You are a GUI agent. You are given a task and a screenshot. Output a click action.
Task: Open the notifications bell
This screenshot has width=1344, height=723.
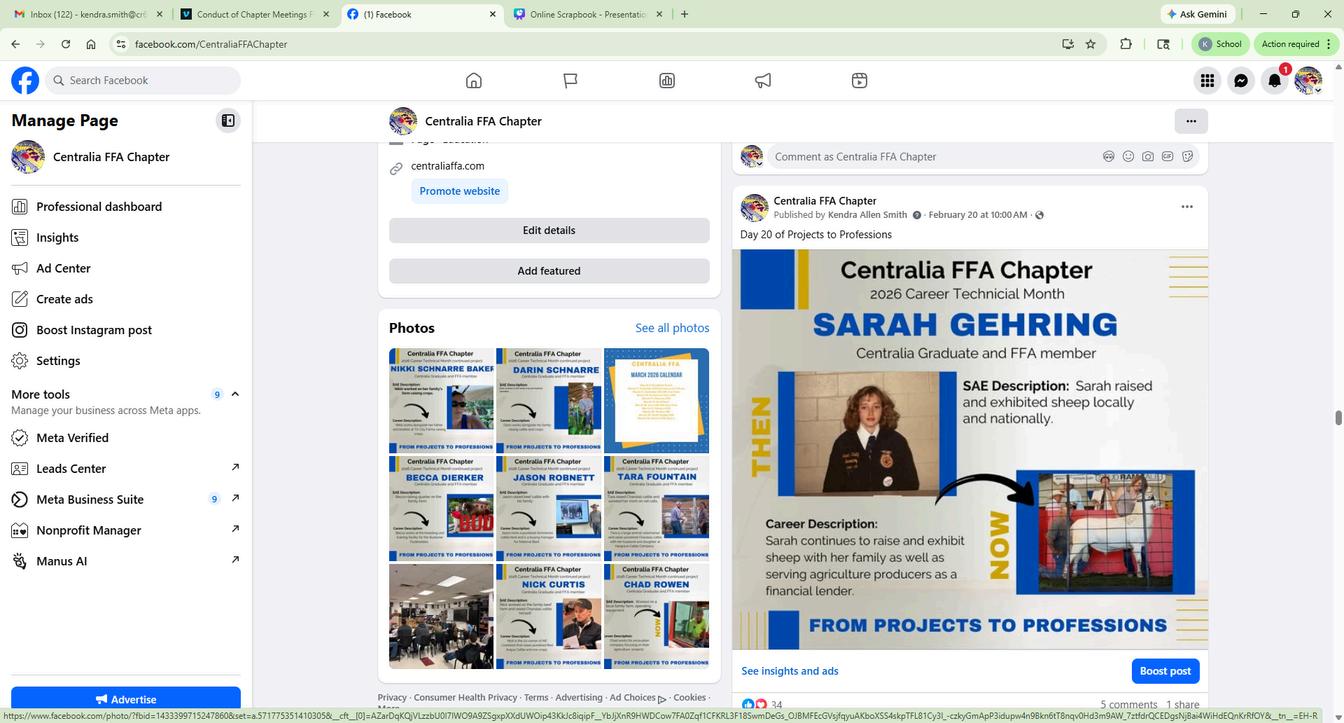pos(1274,81)
